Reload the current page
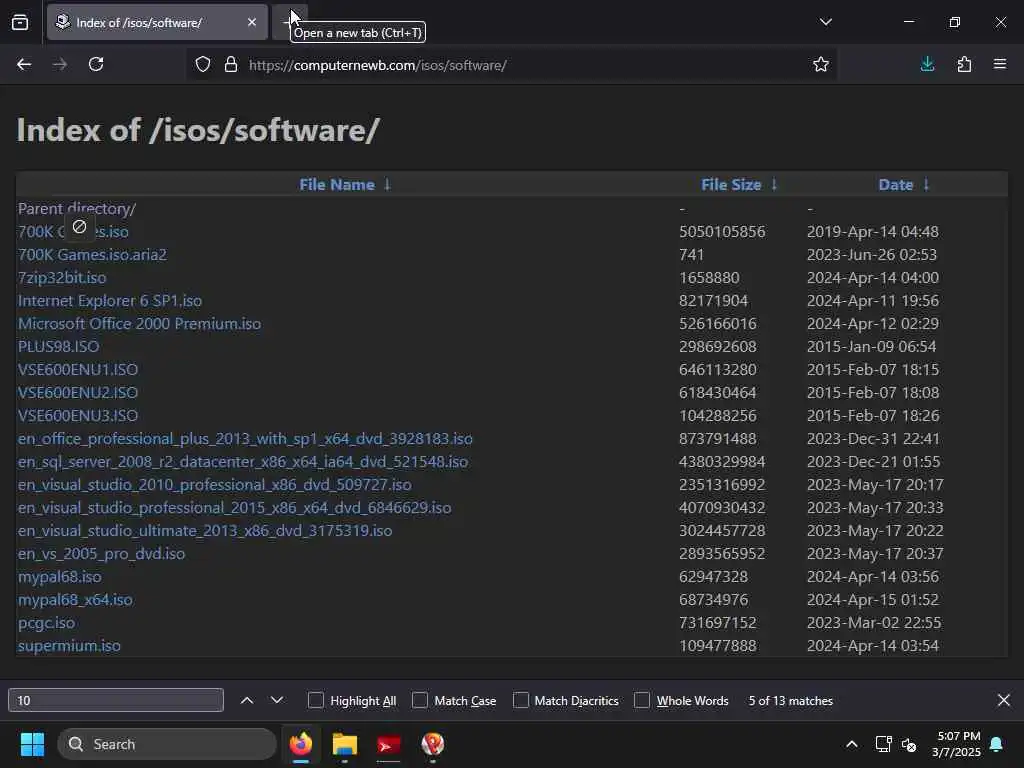The image size is (1024, 768). pos(96,64)
